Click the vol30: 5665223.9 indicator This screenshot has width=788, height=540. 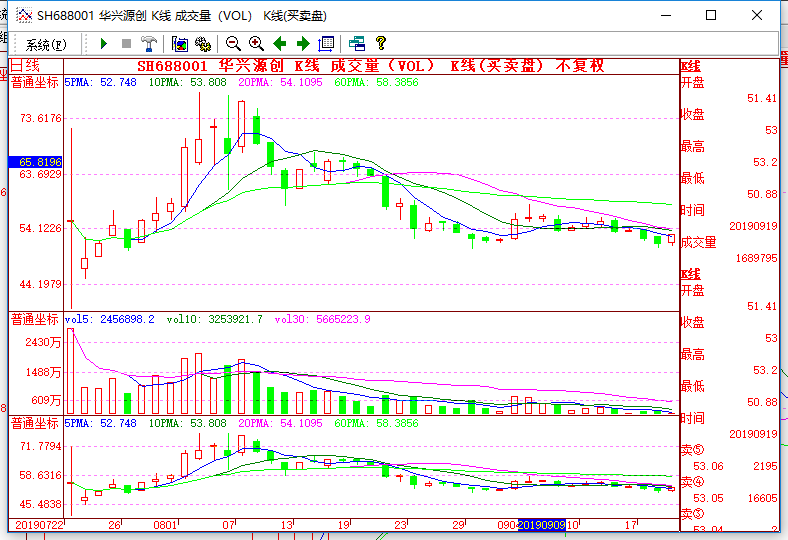point(323,319)
